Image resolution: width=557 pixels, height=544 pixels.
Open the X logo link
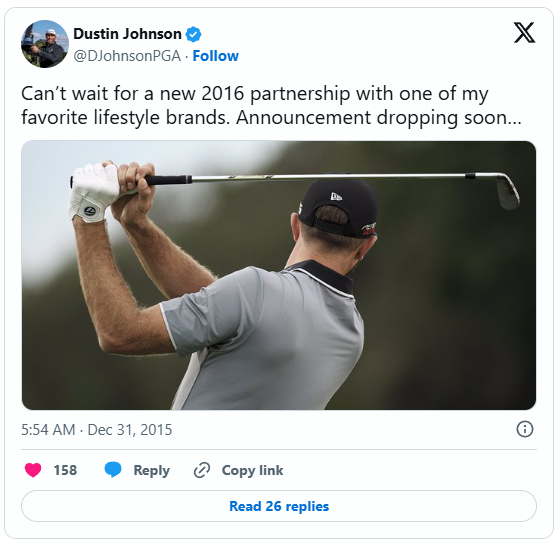tap(524, 32)
